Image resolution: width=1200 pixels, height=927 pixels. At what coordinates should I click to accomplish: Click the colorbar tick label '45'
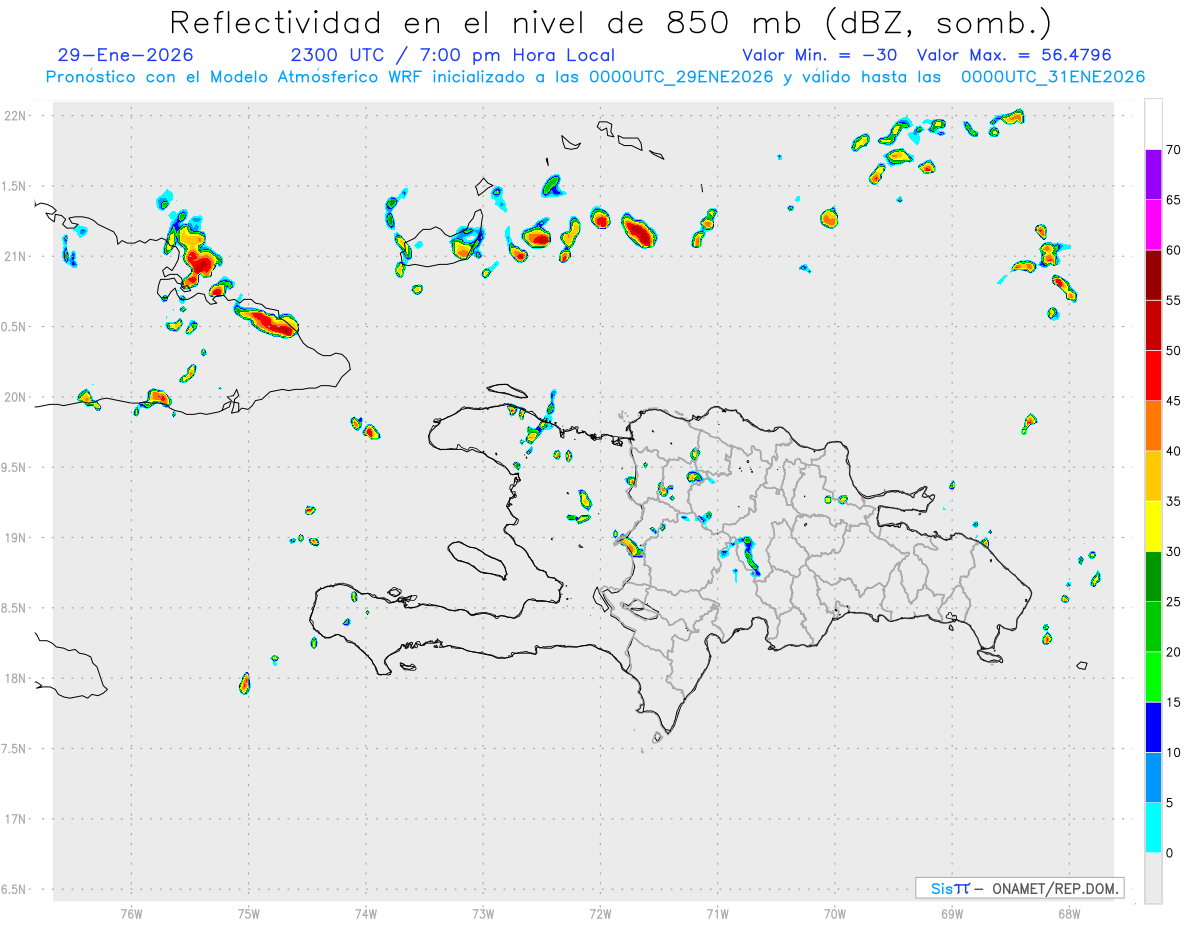(x=1173, y=401)
